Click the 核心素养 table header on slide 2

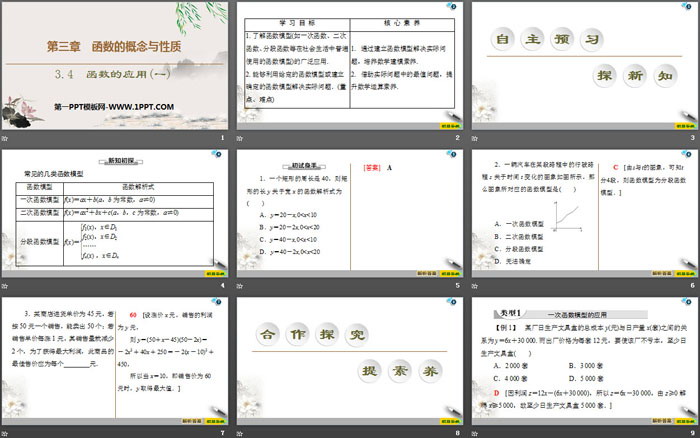[x=402, y=23]
